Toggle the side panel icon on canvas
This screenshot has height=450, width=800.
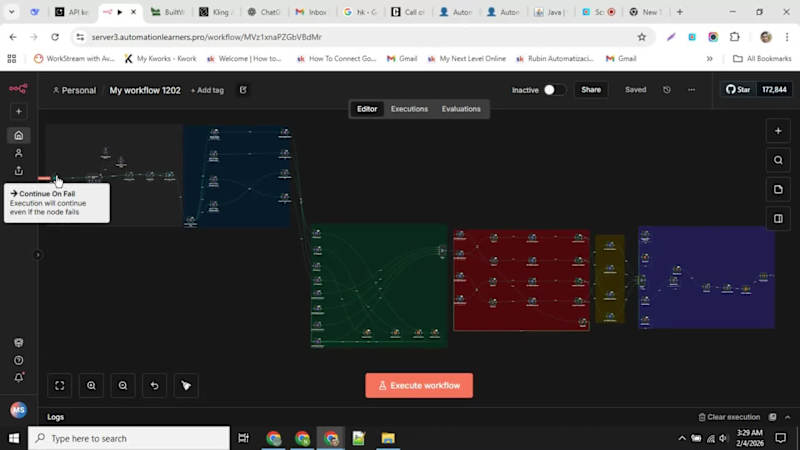coord(778,219)
